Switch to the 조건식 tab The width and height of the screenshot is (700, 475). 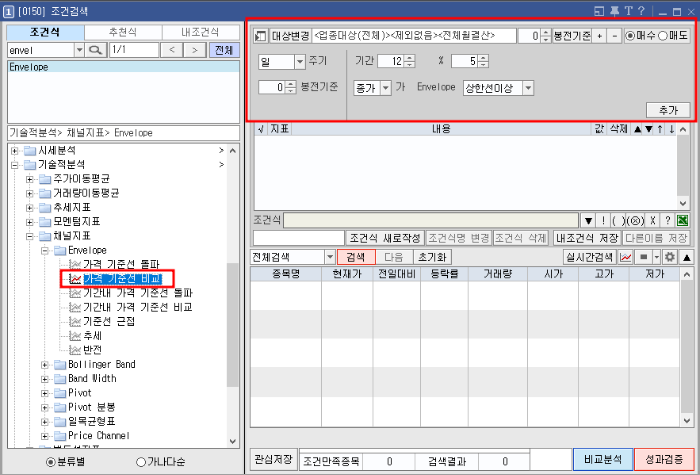tap(45, 33)
